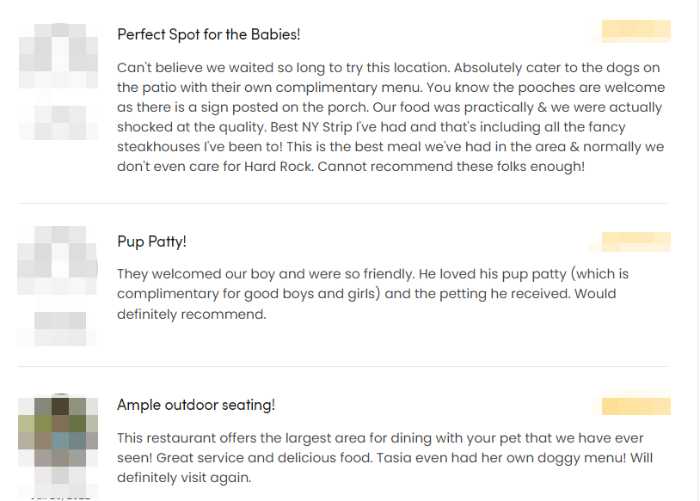Open the colorful avatar of third reviewer

coord(58,430)
